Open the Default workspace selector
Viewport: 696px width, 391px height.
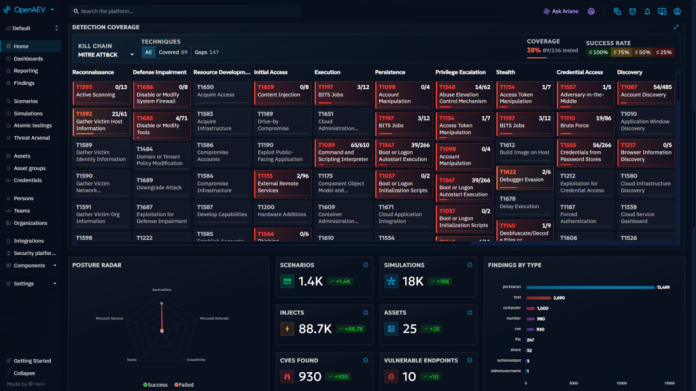point(31,28)
